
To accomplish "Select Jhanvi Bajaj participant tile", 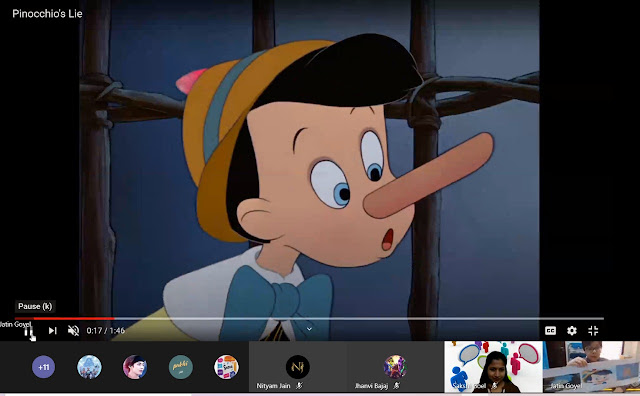I will coord(395,367).
